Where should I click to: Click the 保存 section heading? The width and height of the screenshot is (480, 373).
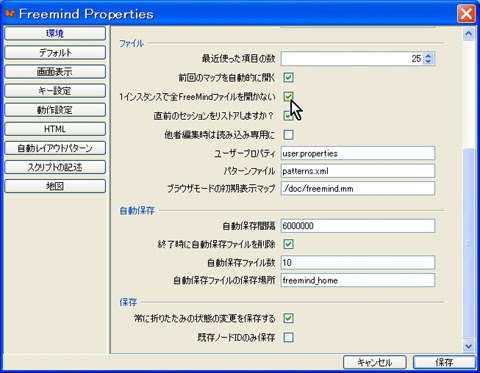coord(128,302)
